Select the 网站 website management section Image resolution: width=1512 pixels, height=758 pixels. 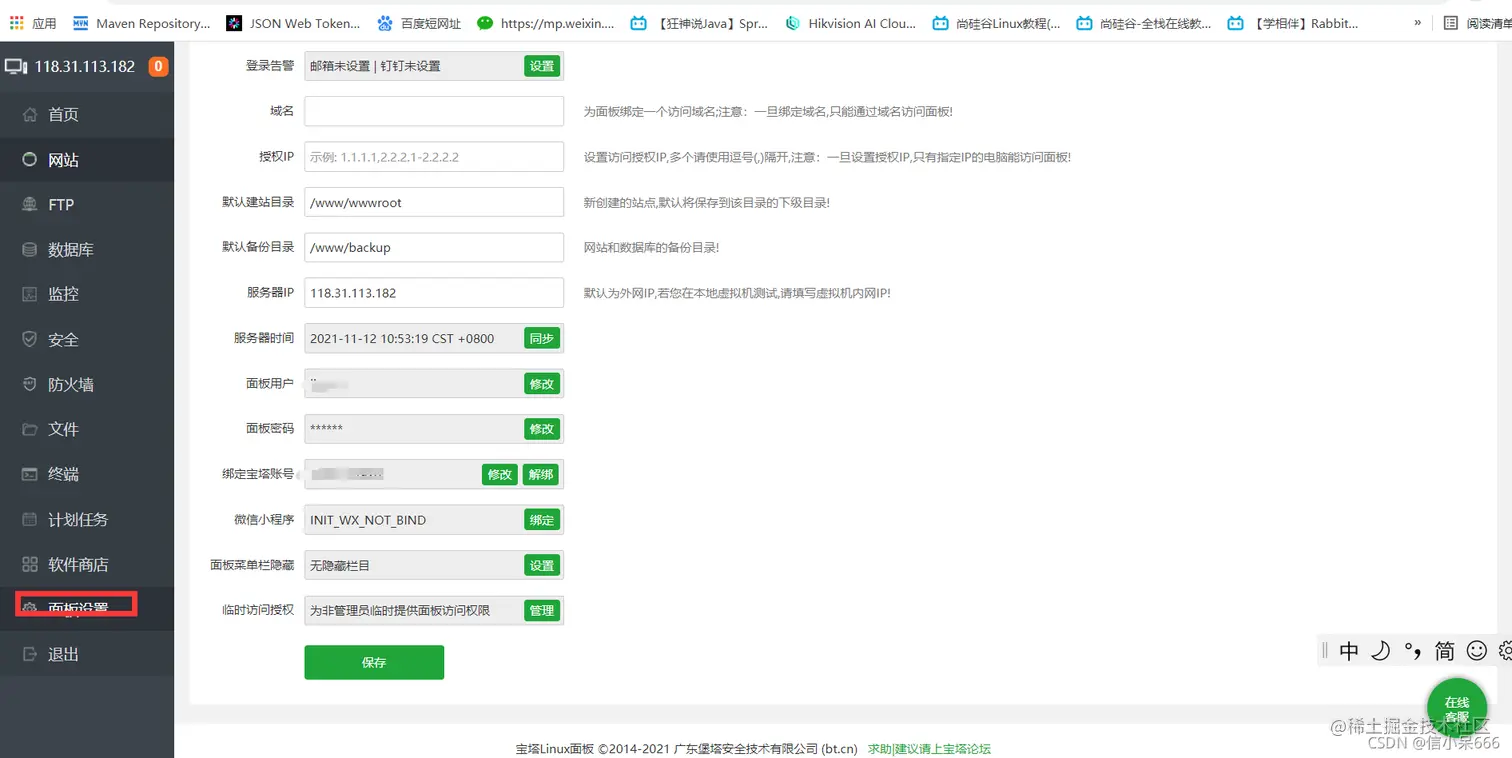pyautogui.click(x=63, y=159)
